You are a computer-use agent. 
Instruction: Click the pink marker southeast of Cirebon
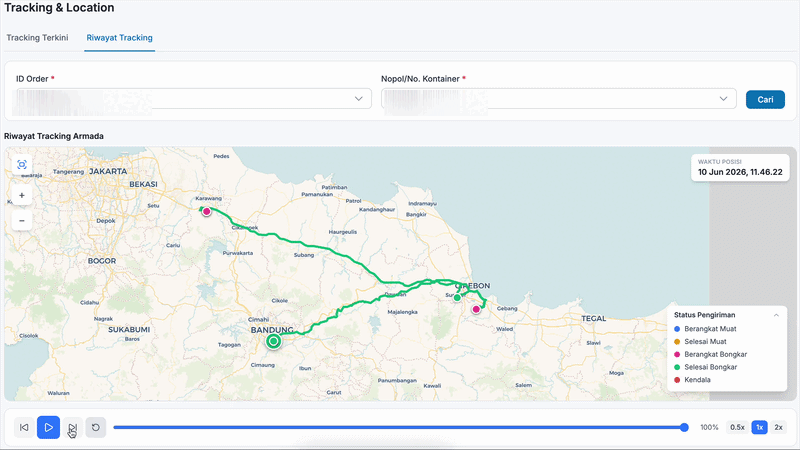pos(476,309)
